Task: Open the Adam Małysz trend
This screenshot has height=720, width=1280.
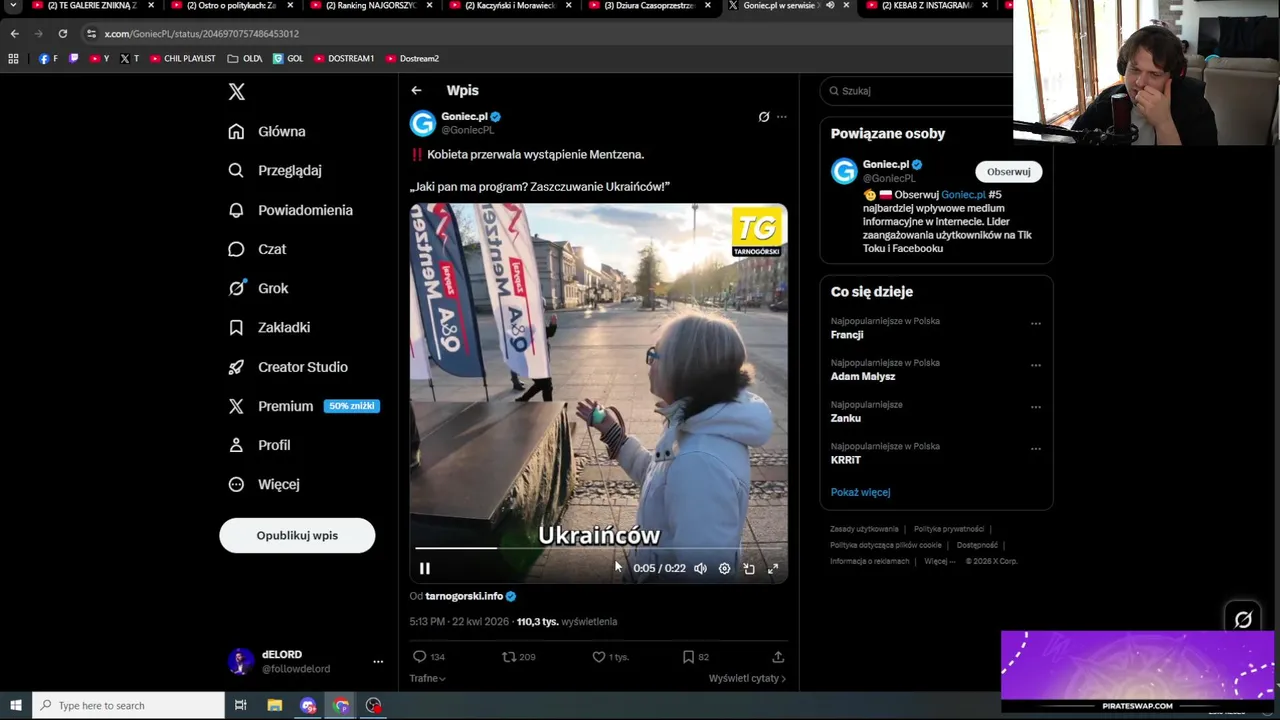Action: [863, 377]
